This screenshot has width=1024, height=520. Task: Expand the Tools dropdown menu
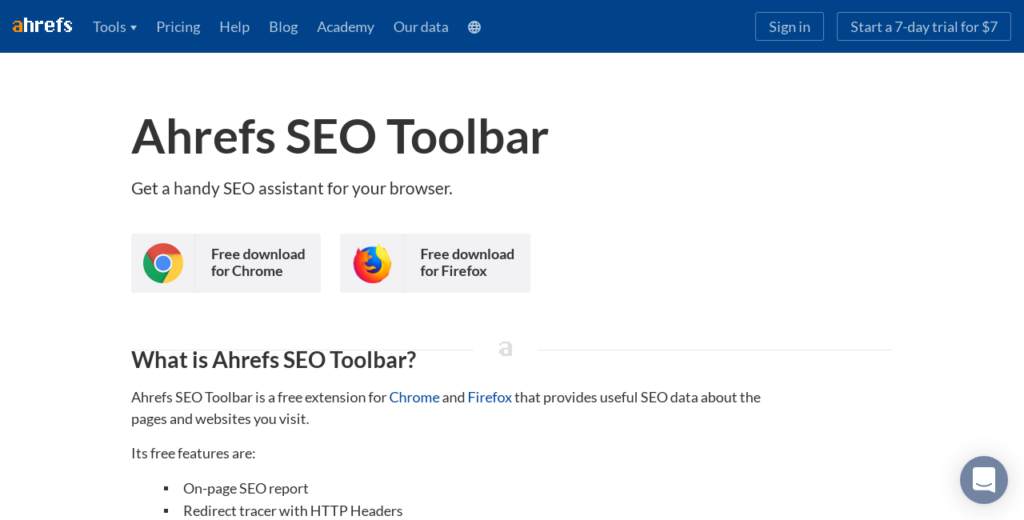point(115,27)
